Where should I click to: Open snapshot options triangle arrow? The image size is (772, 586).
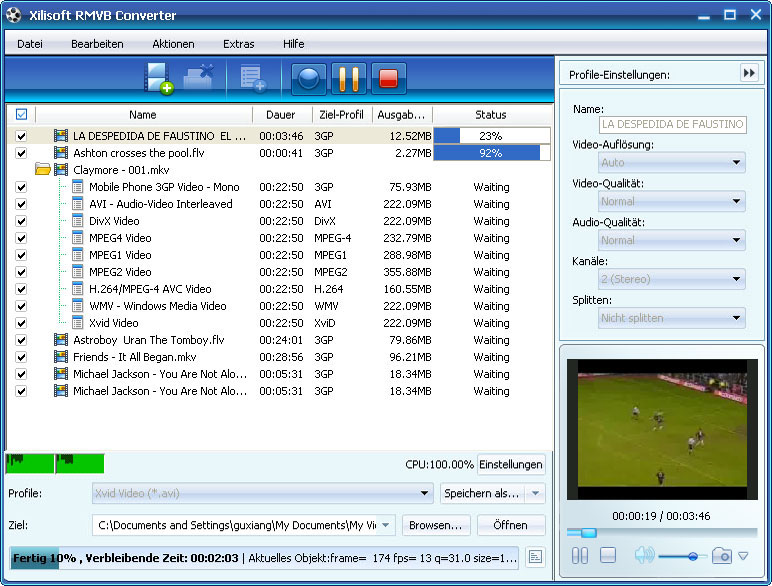point(743,556)
